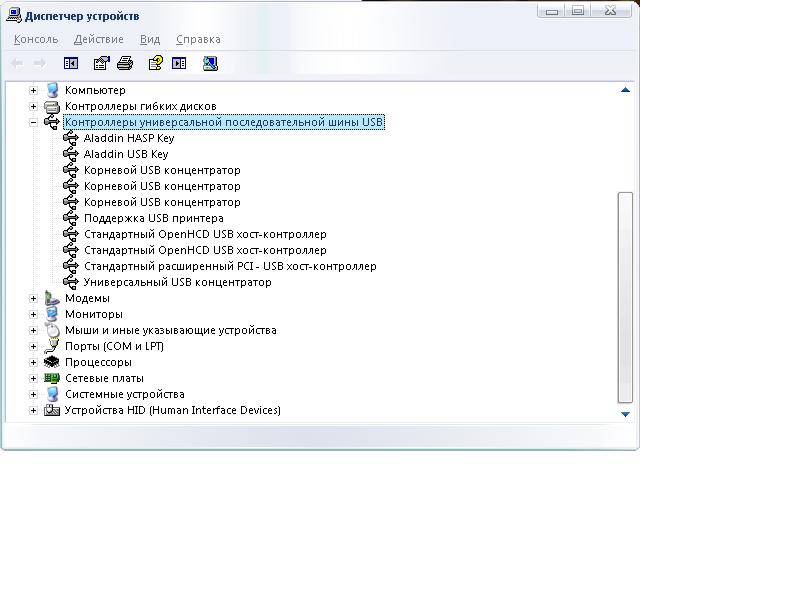Screen dimensions: 800x610
Task: Click the Aladdin HASP Key USB icon
Action: (x=70, y=138)
